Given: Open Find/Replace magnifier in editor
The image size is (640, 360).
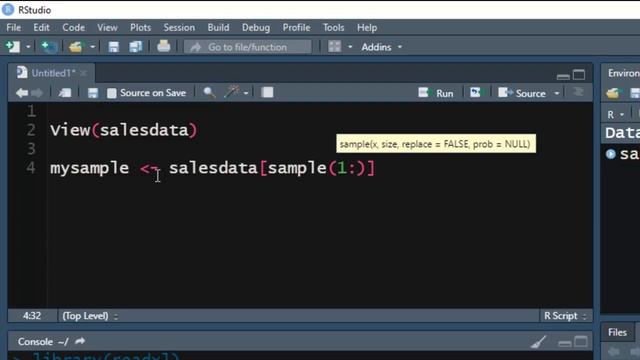Looking at the screenshot, I should tap(209, 92).
